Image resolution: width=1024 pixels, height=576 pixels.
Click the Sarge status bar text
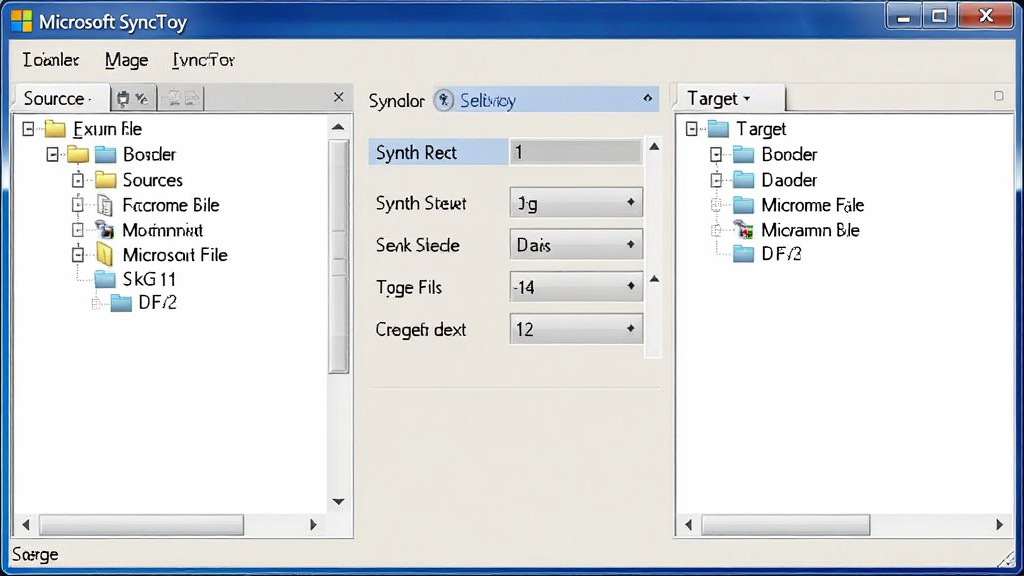[35, 555]
